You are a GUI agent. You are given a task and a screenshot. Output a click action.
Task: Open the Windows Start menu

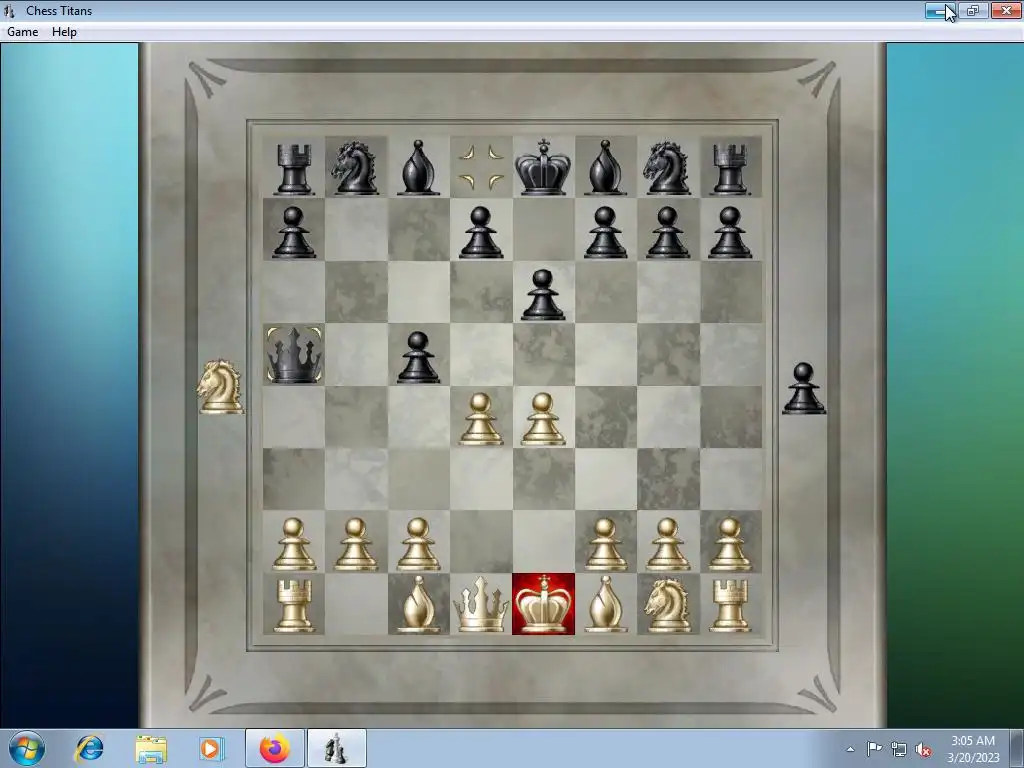(27, 748)
